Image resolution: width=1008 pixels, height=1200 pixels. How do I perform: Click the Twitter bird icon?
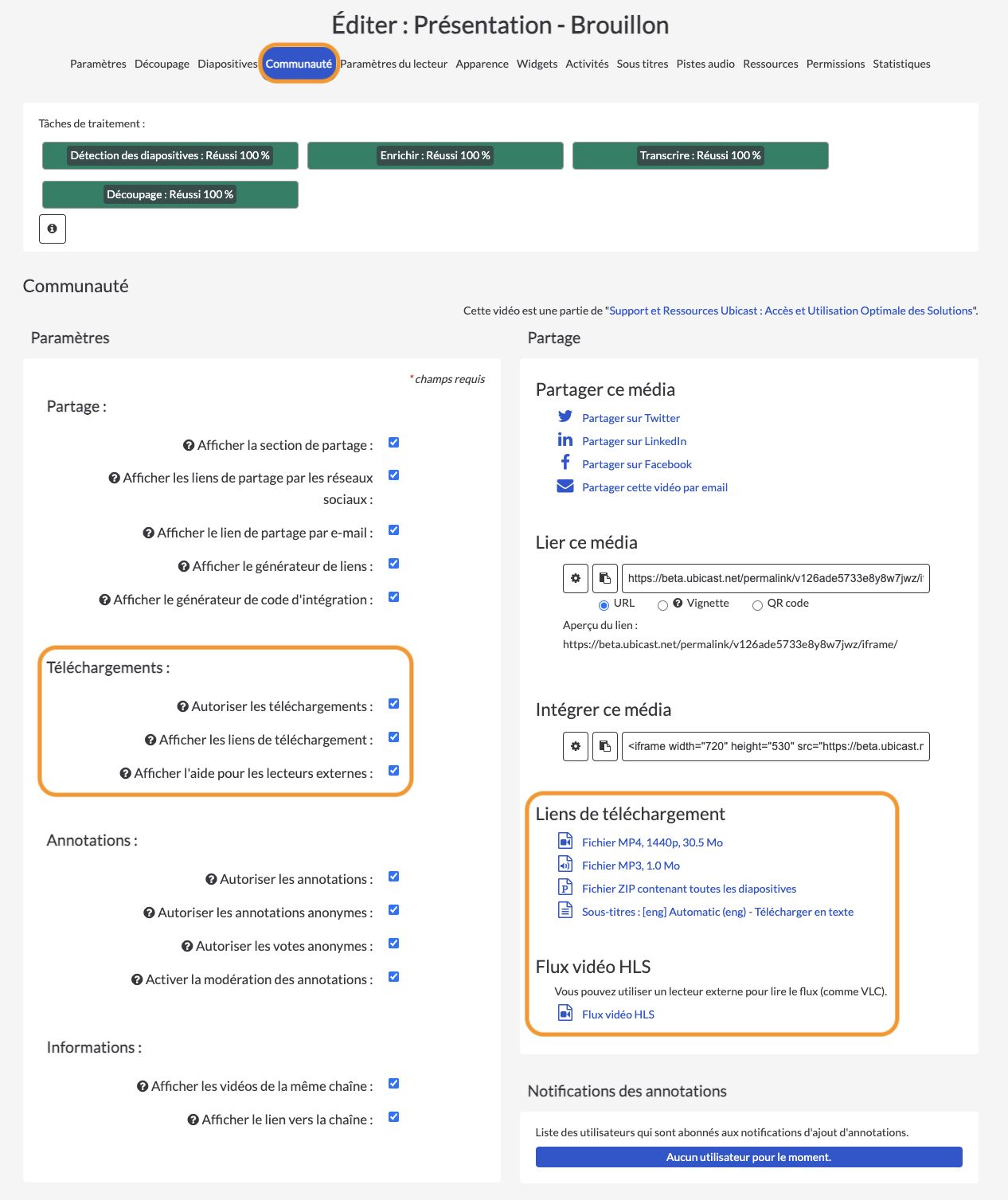[x=565, y=416]
